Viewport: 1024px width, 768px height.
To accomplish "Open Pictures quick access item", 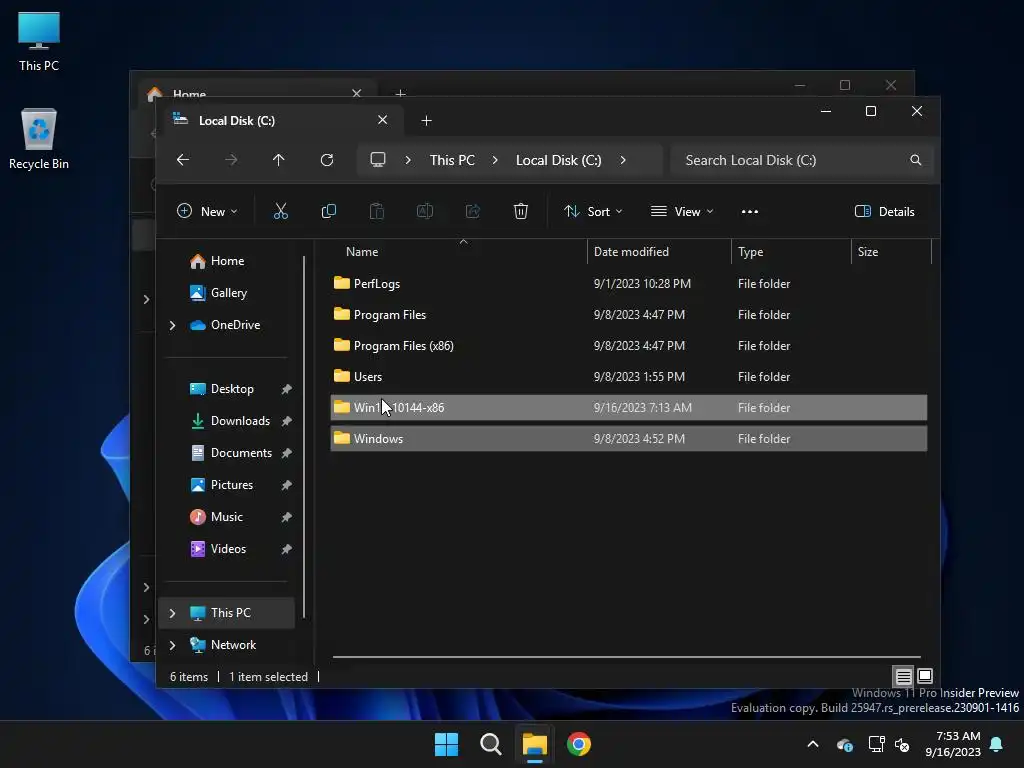I will coord(232,485).
